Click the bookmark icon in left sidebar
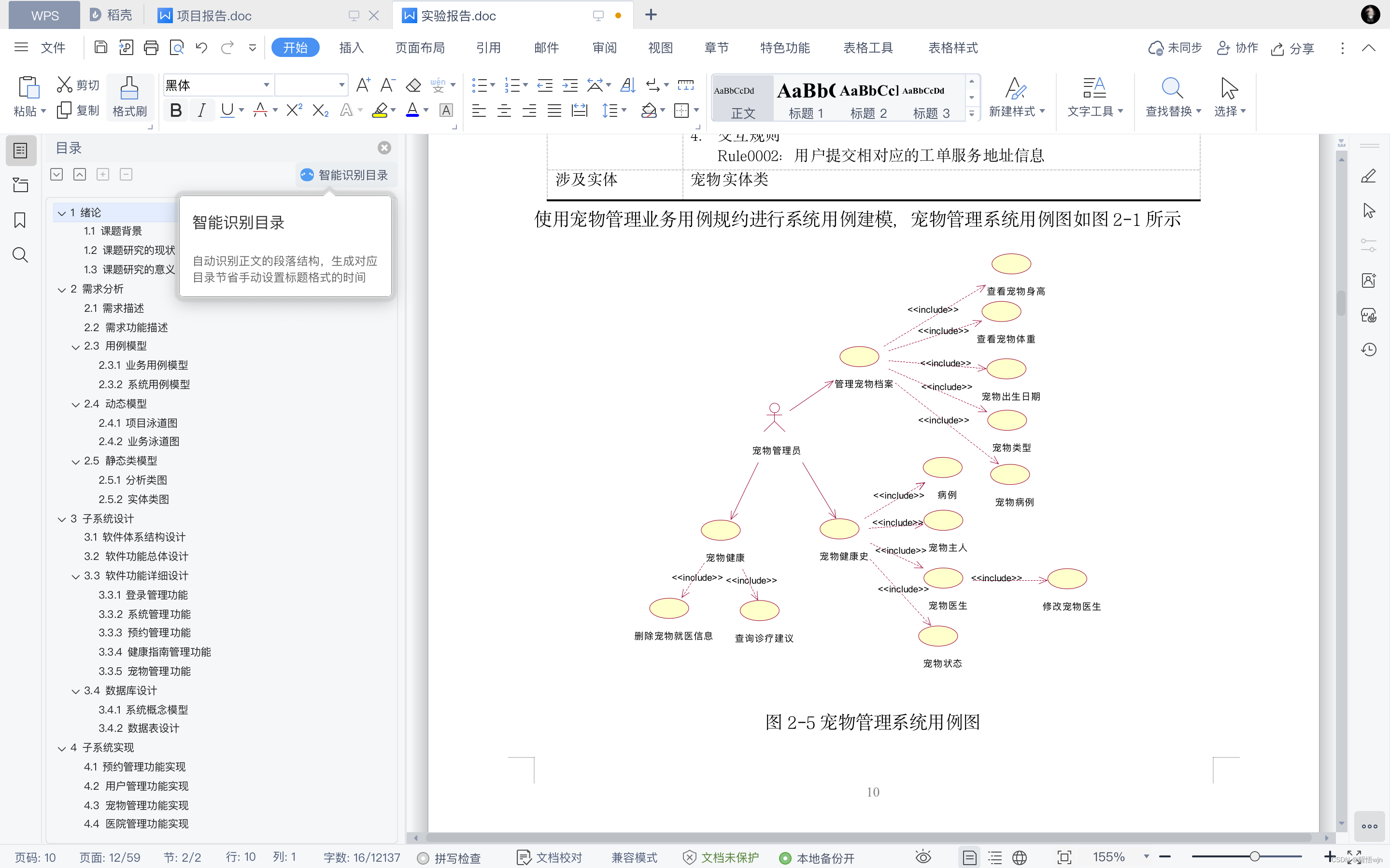This screenshot has width=1390, height=868. point(20,220)
